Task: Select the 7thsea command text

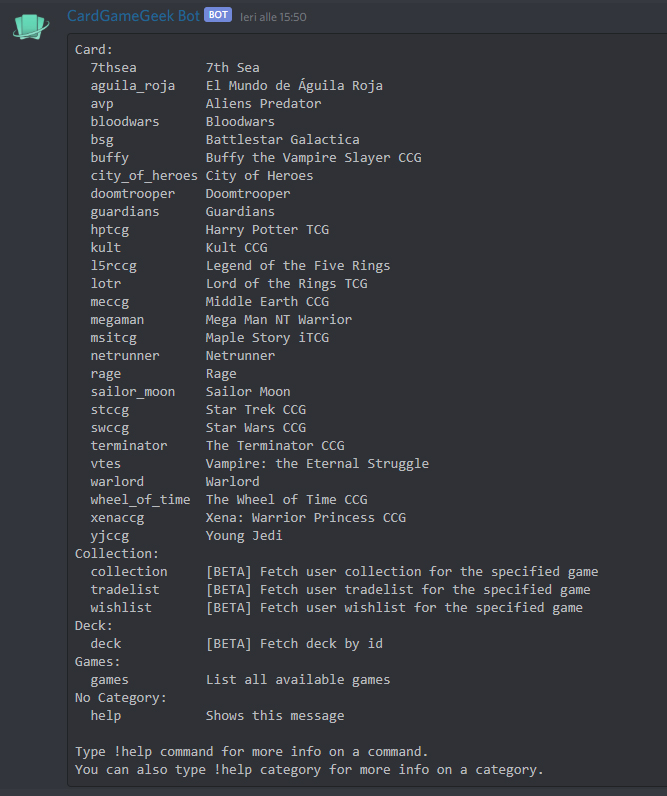Action: (114, 68)
